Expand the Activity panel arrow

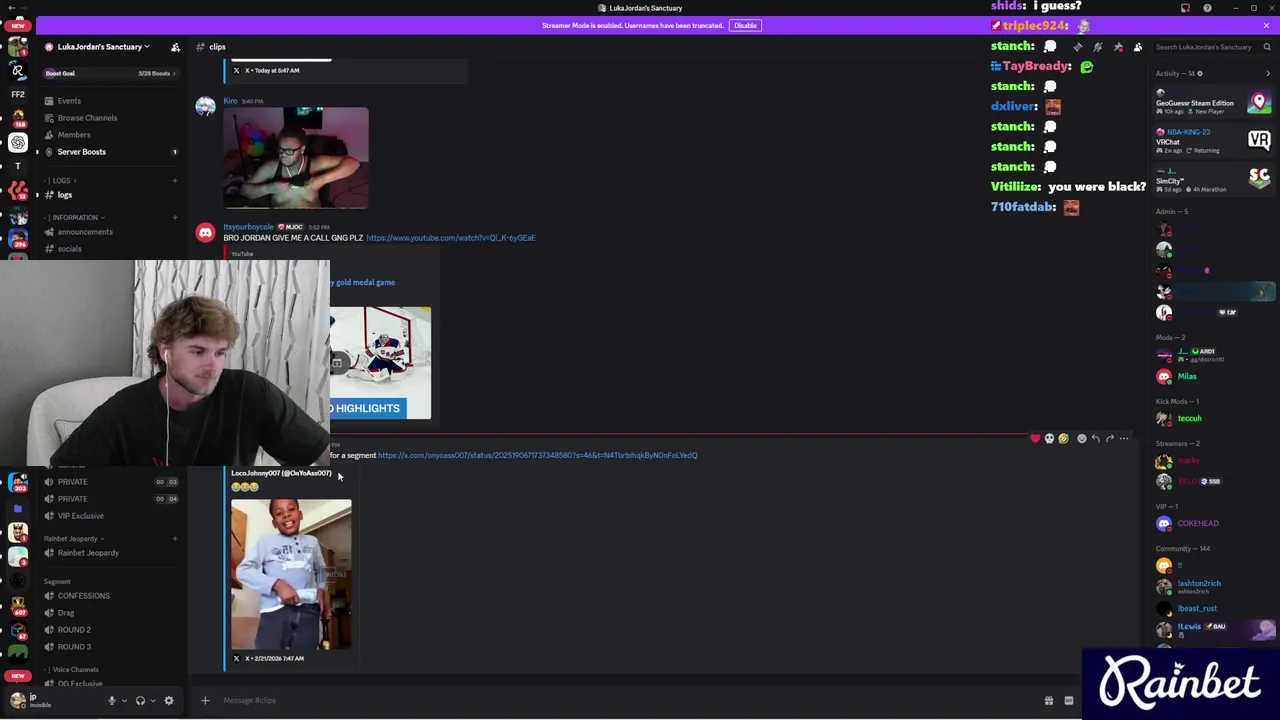point(1268,74)
